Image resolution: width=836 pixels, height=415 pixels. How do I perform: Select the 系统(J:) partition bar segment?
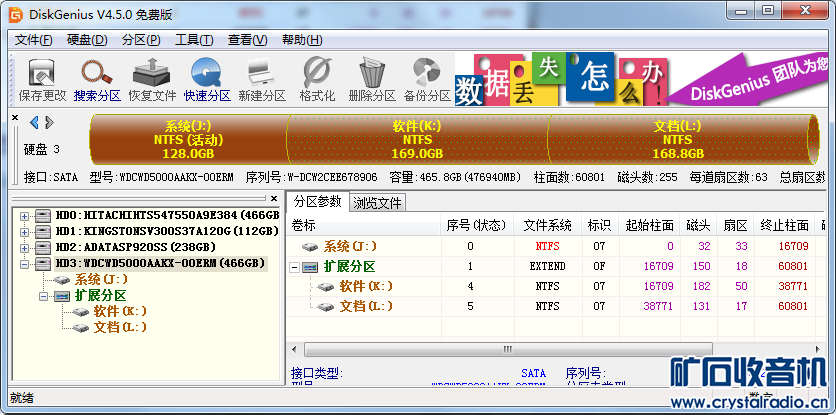click(188, 140)
